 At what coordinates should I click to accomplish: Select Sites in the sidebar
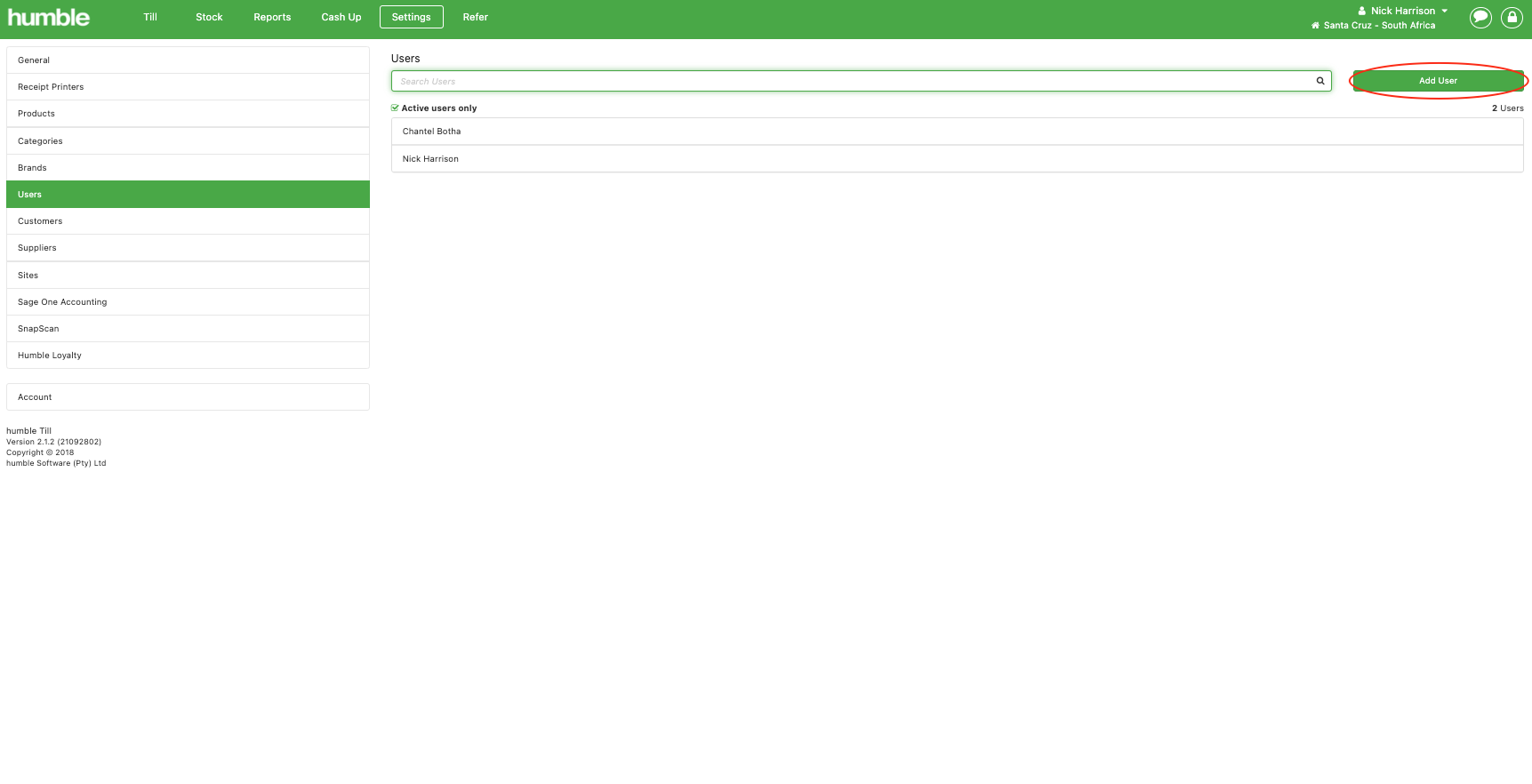pyautogui.click(x=188, y=276)
